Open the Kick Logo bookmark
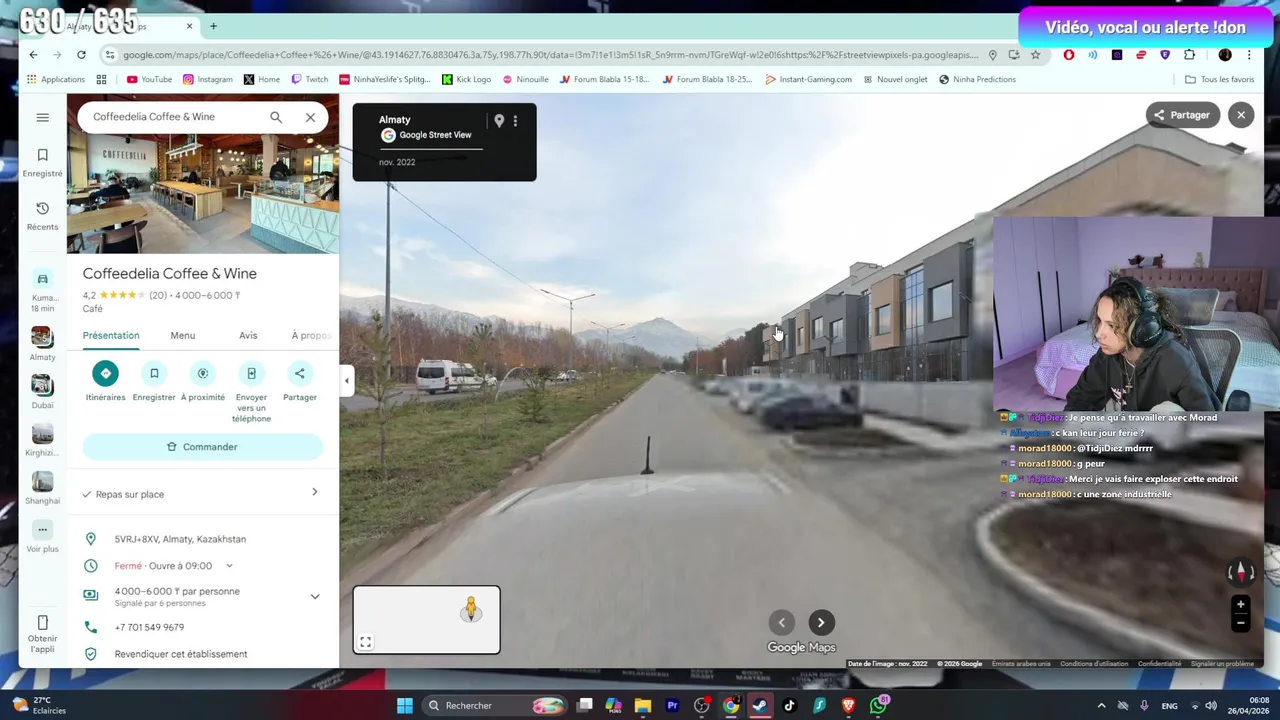Image resolution: width=1280 pixels, height=720 pixels. click(x=467, y=79)
